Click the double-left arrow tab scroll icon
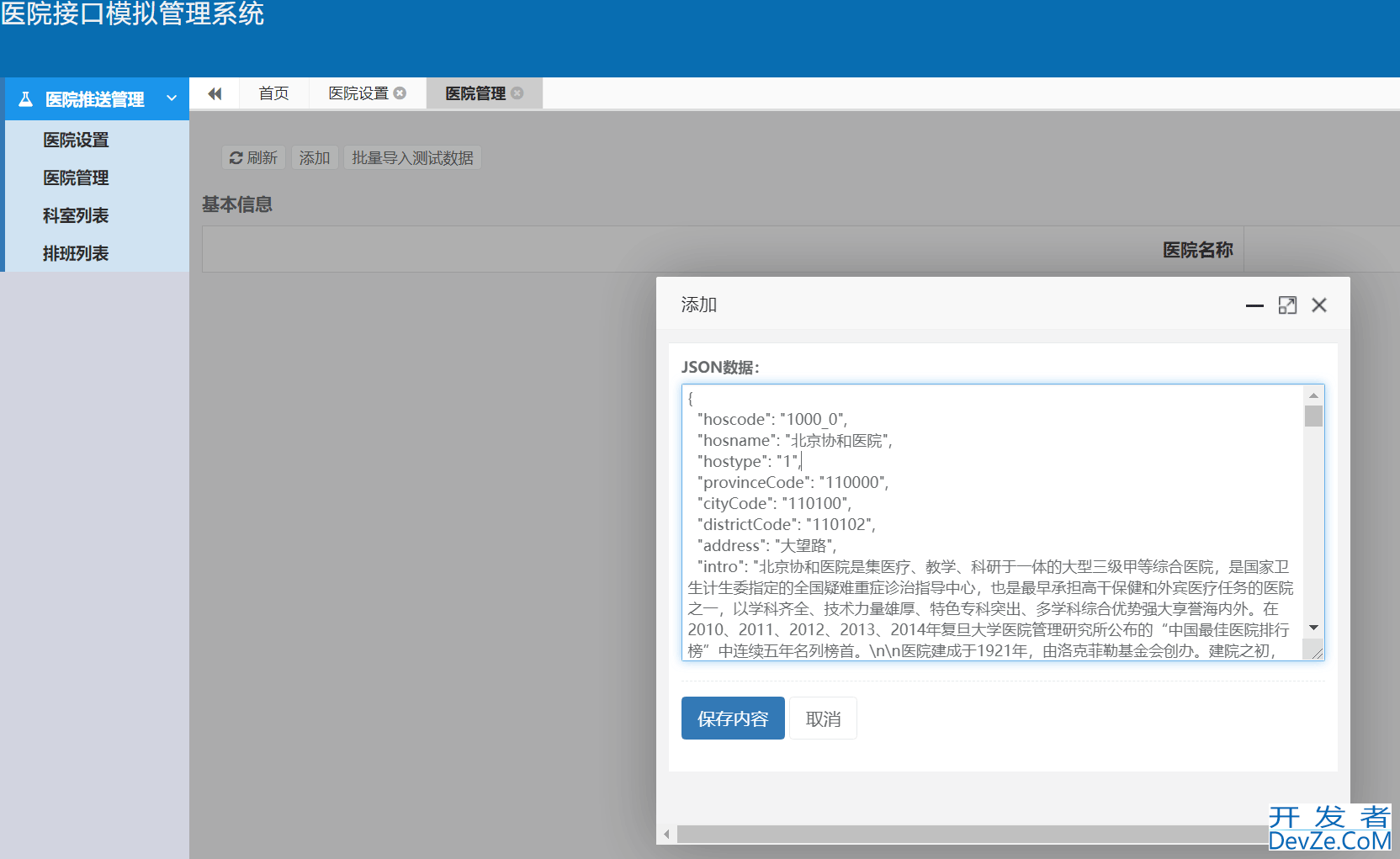Image resolution: width=1400 pixels, height=859 pixels. (x=215, y=93)
